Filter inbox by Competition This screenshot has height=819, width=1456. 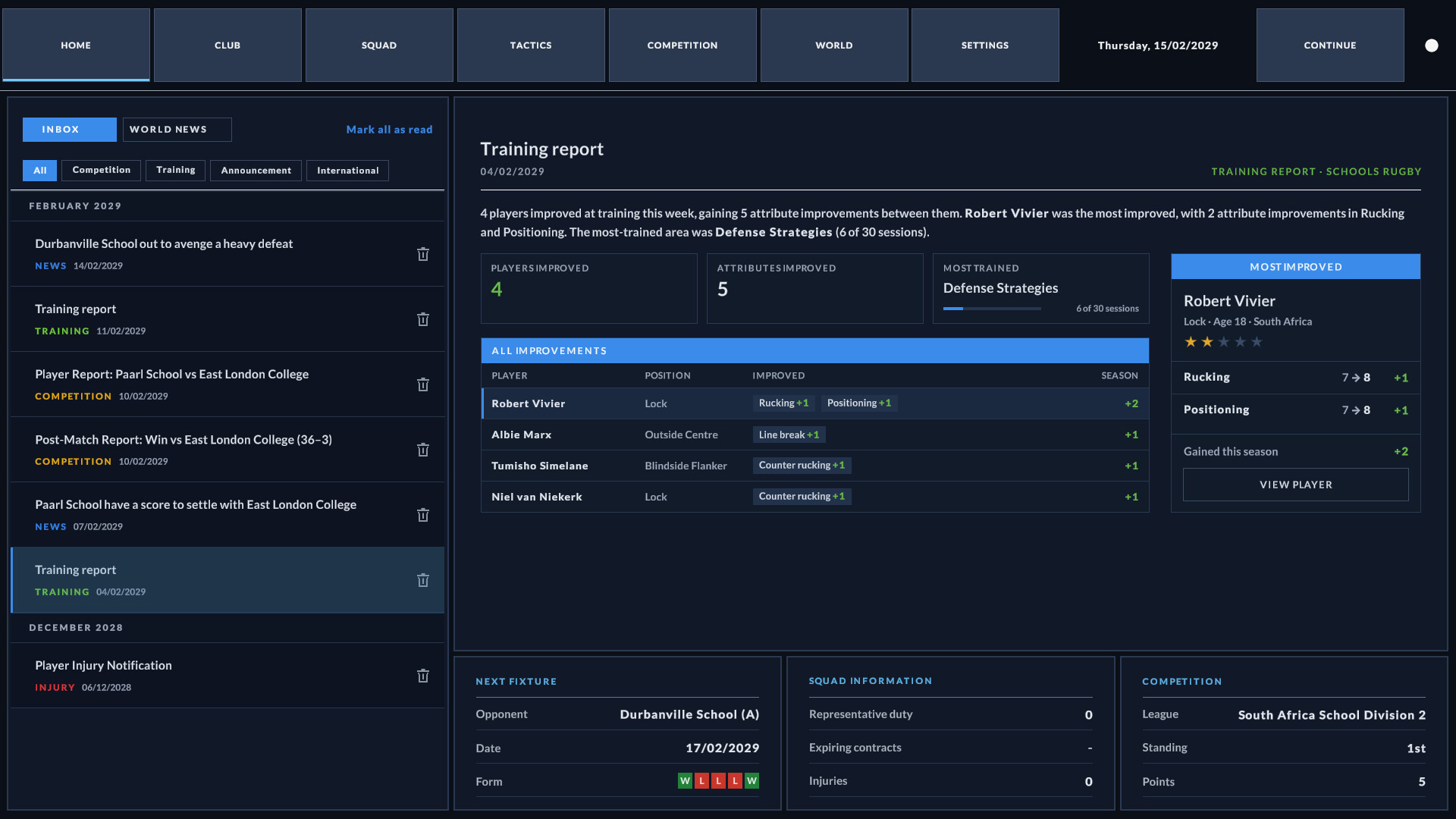(102, 171)
